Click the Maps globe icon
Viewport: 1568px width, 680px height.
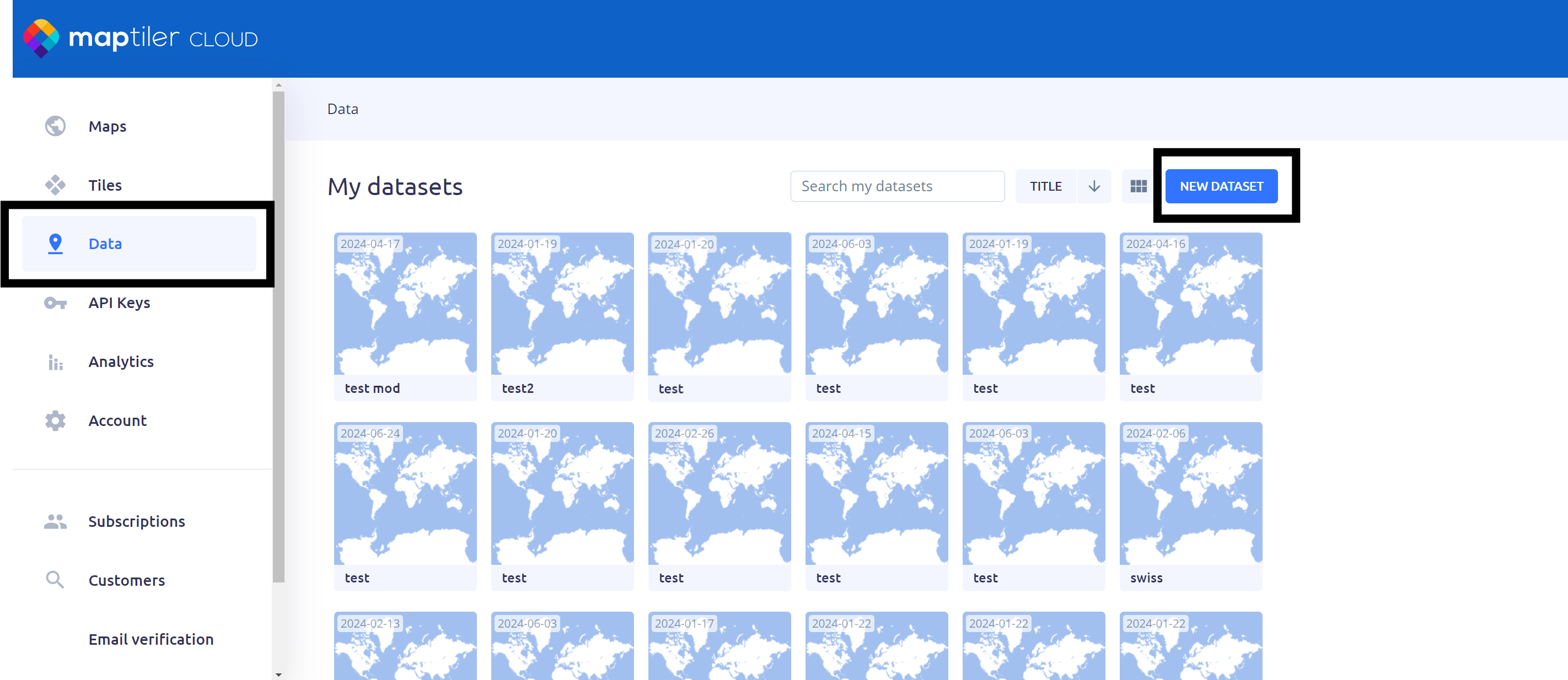55,126
